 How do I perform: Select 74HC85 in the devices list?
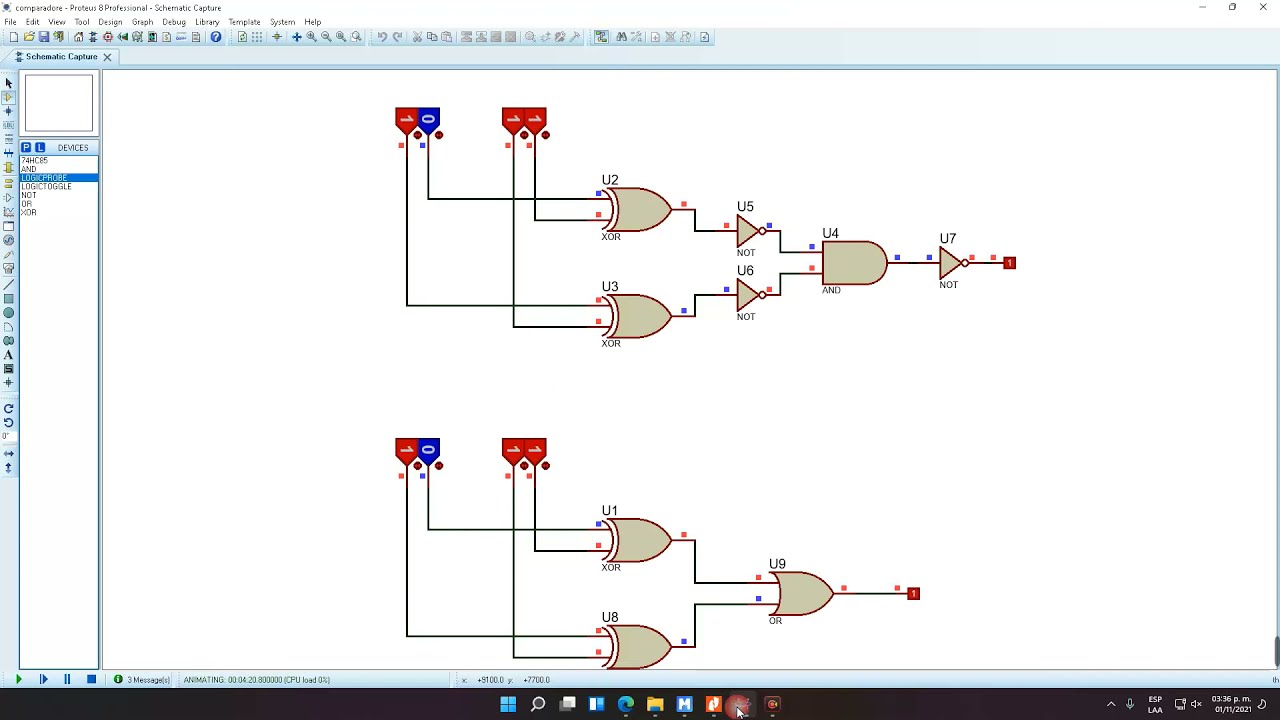click(x=35, y=160)
